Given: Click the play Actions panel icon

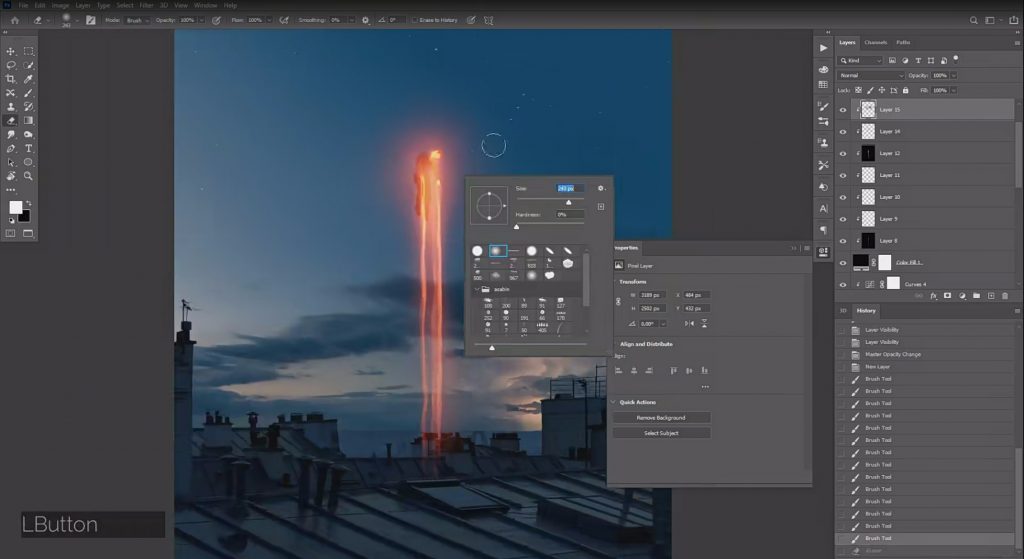Looking at the screenshot, I should tap(824, 48).
